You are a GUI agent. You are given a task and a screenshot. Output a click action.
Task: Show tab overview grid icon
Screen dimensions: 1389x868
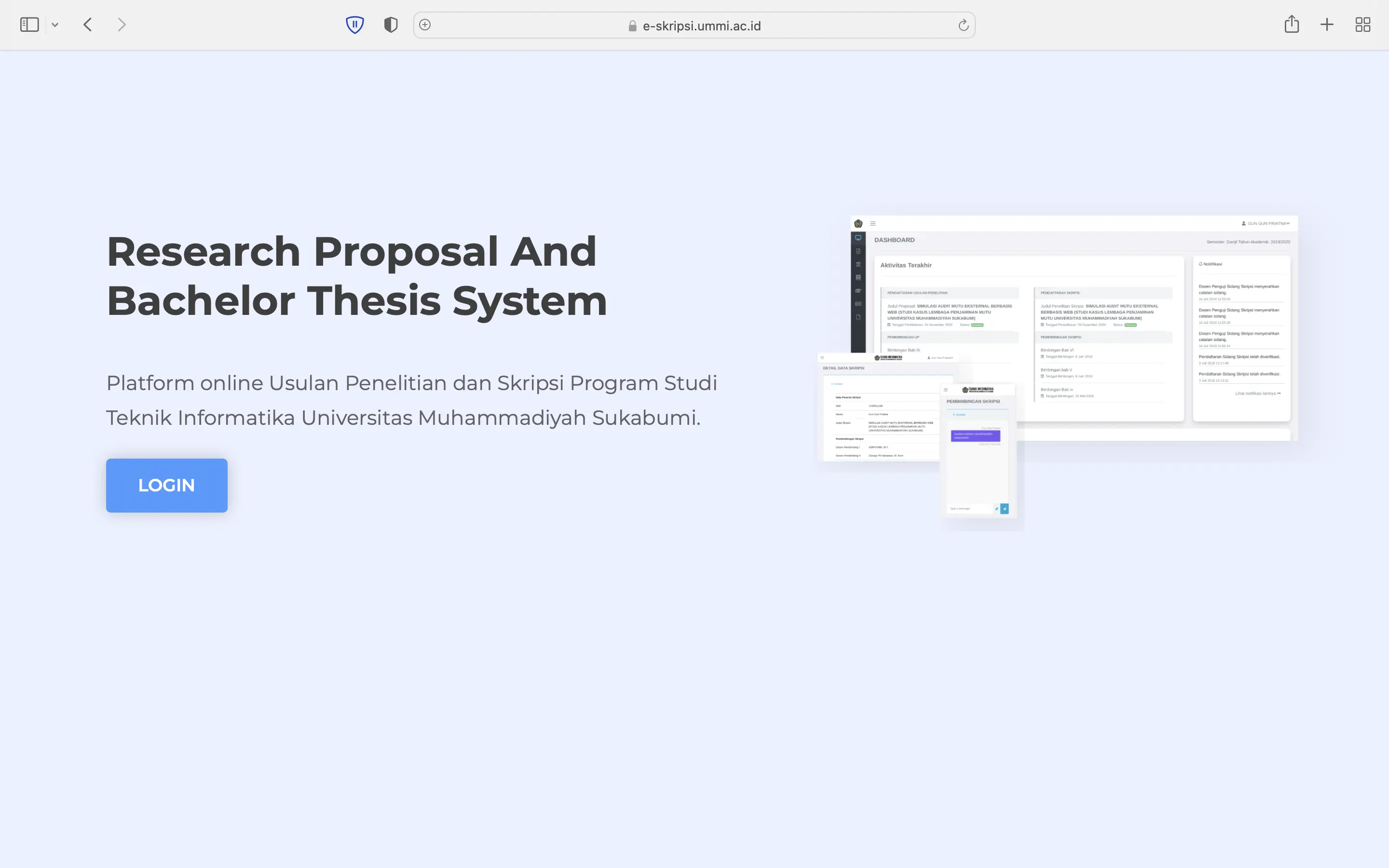(x=1362, y=25)
